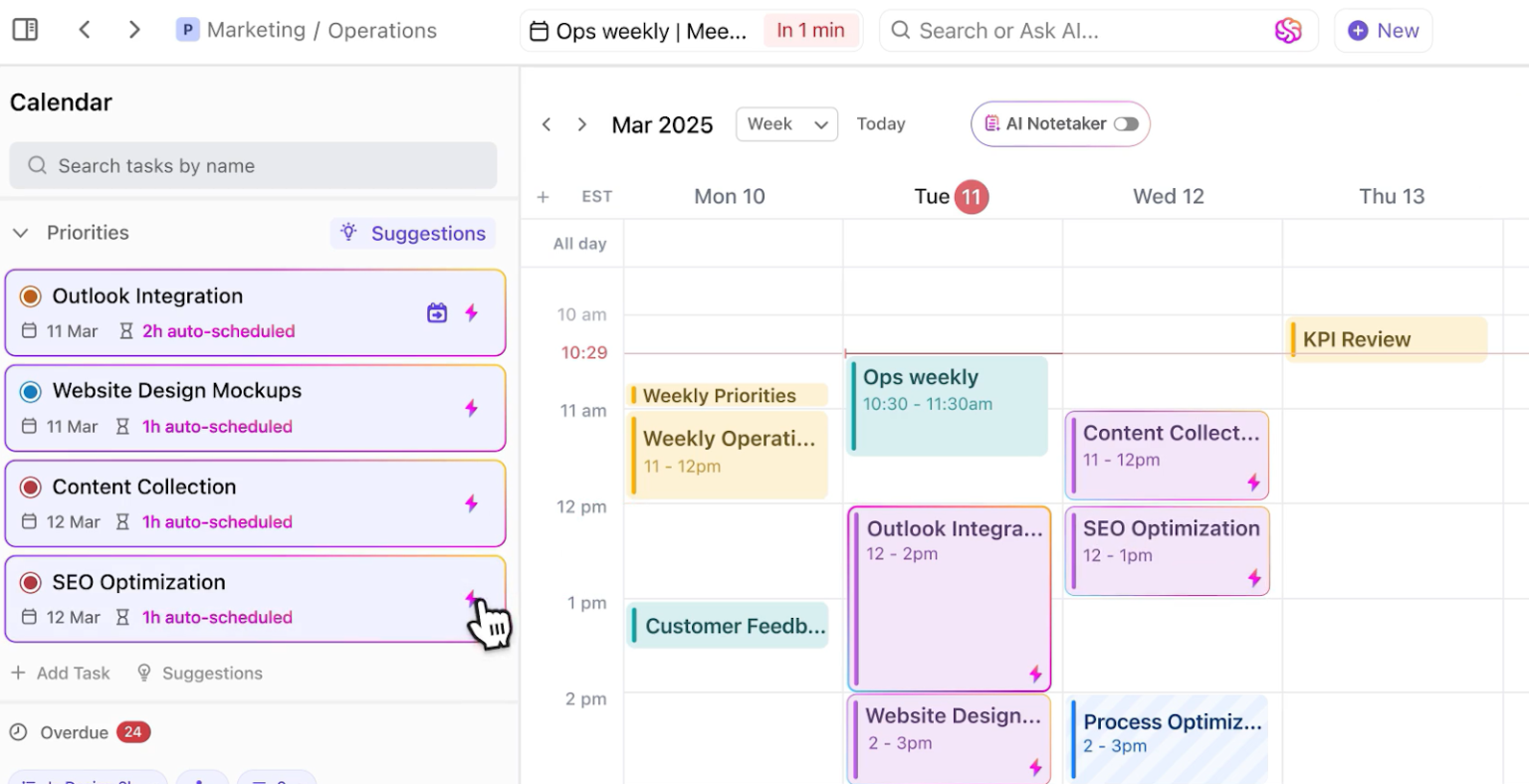Open the Week view dropdown
The image size is (1529, 784).
pos(786,123)
